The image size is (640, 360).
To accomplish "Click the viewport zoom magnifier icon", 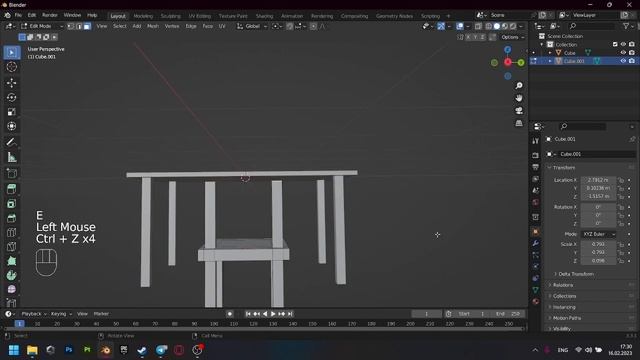I will (x=519, y=86).
